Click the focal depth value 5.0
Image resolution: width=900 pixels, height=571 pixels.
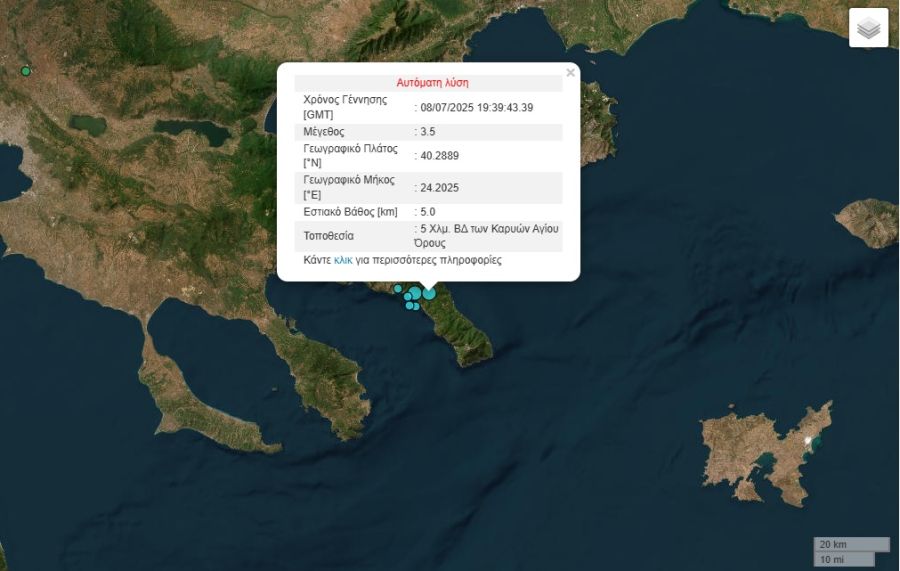[428, 212]
